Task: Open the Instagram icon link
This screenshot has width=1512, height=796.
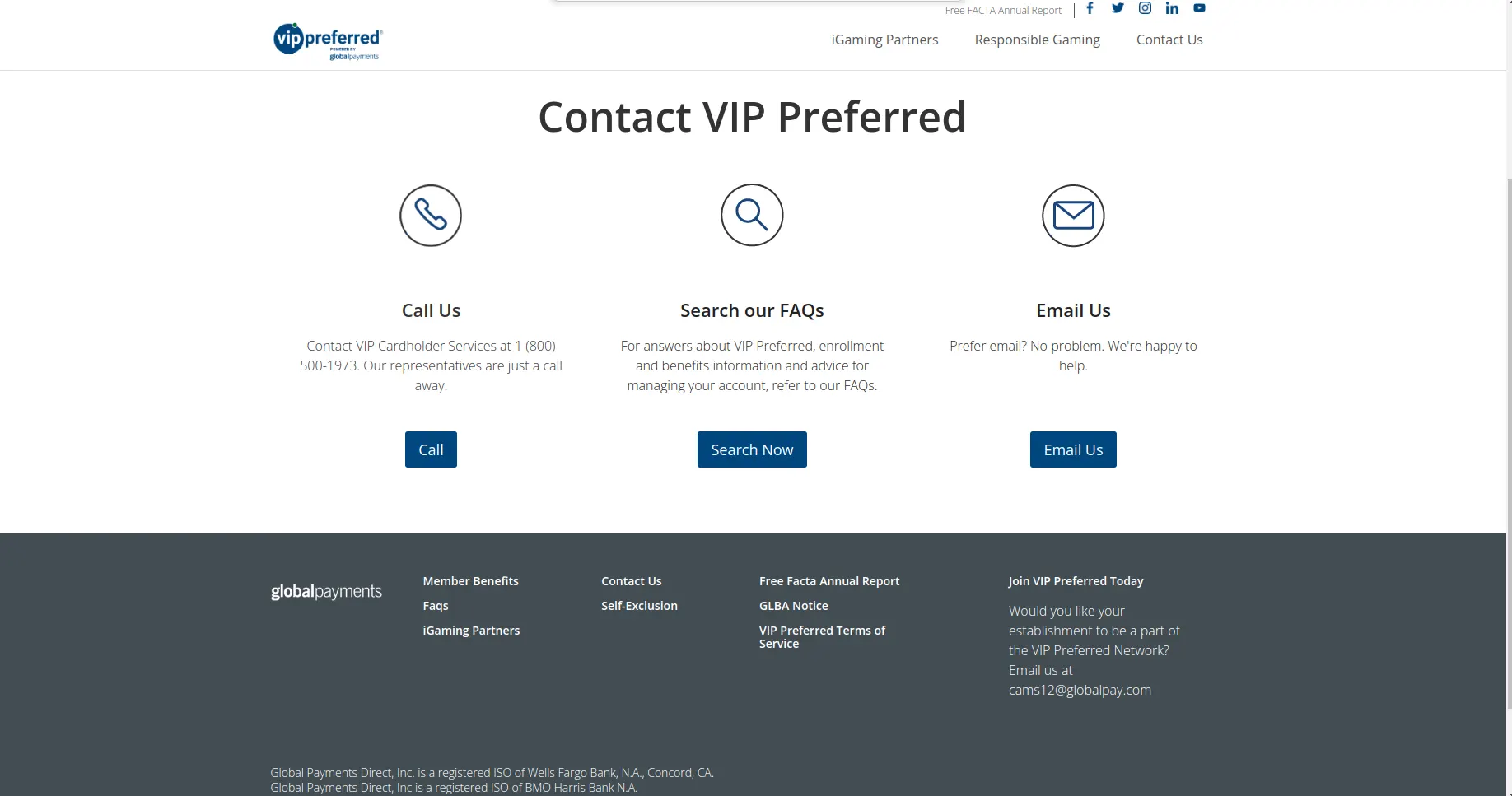Action: coord(1145,8)
